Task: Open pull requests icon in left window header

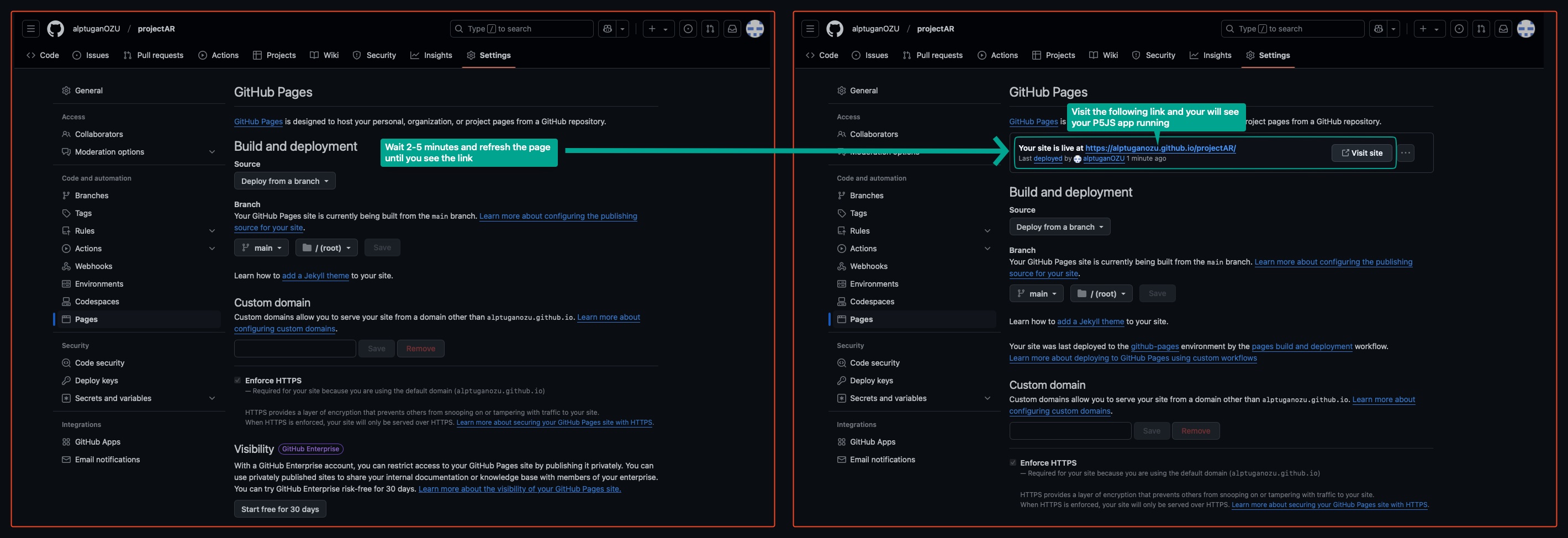Action: point(710,29)
